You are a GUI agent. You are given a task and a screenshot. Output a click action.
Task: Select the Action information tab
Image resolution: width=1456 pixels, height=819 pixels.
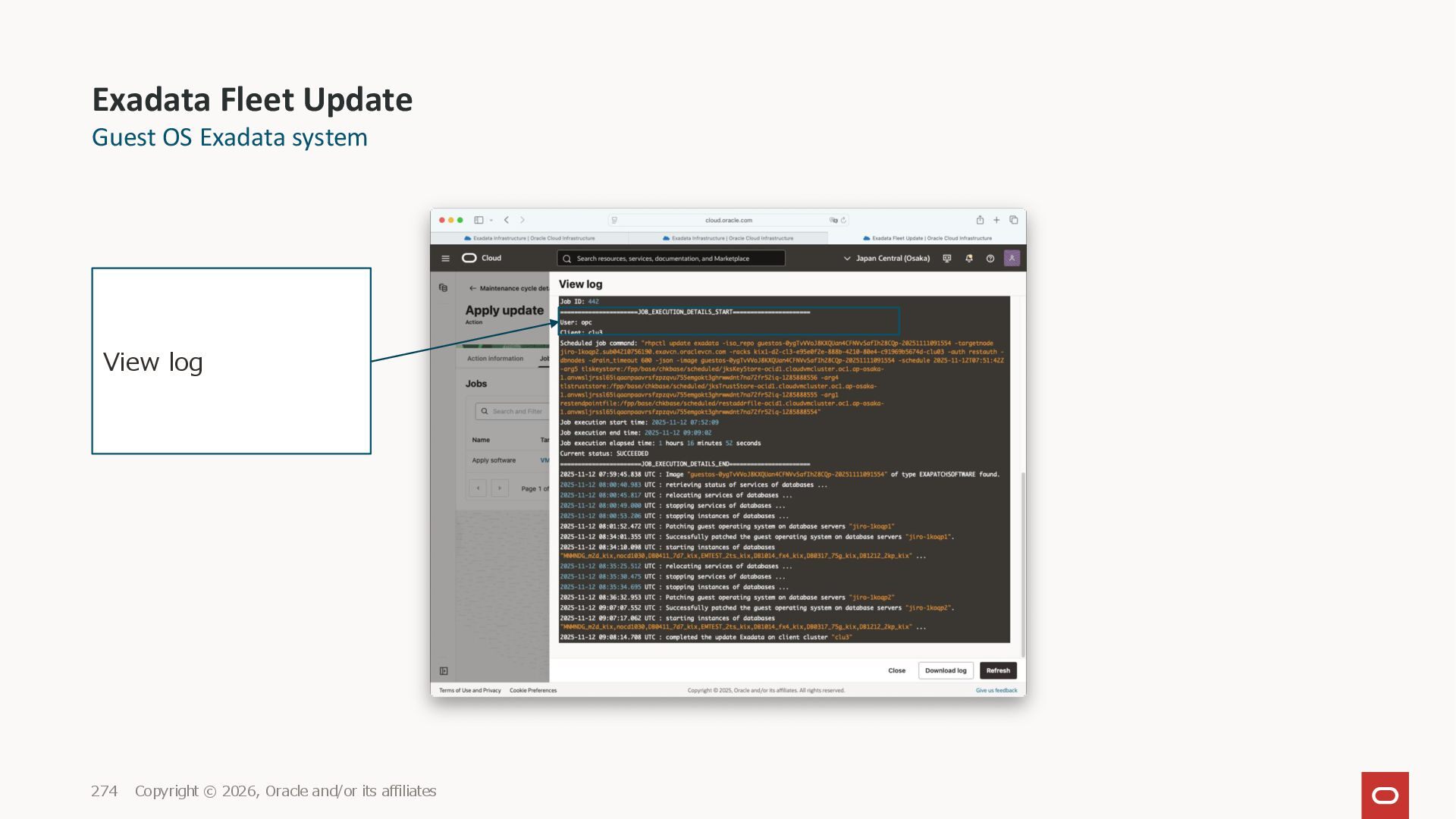click(494, 359)
